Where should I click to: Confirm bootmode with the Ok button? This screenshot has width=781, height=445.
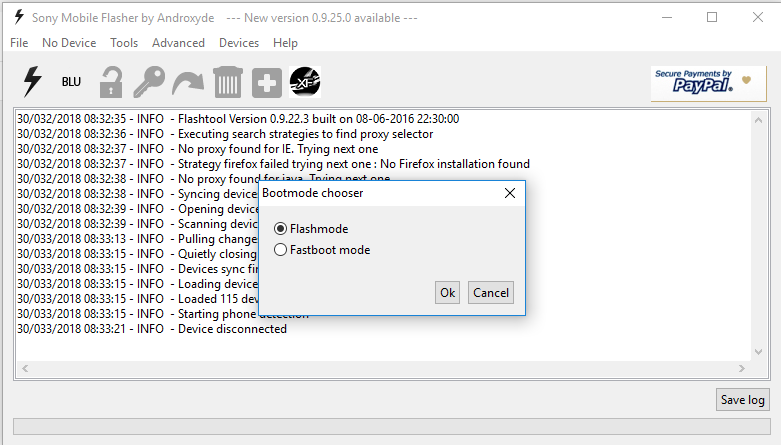pos(447,293)
